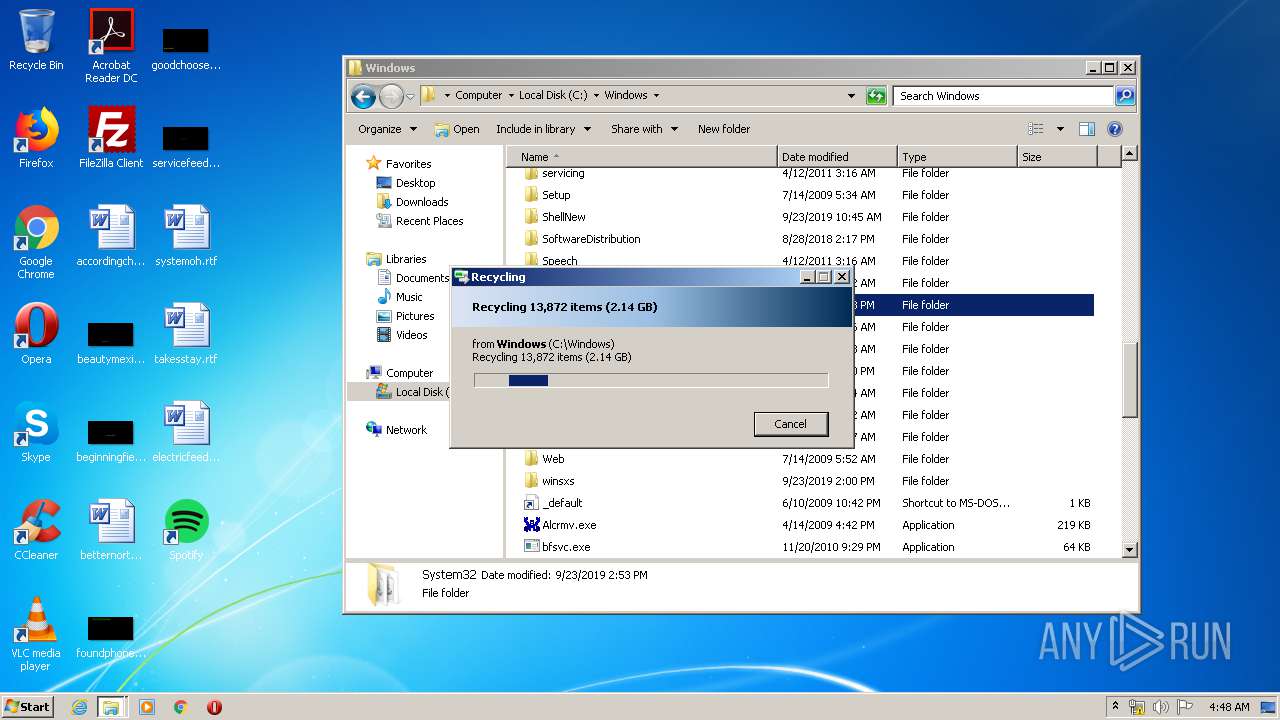Click Explorer Back navigation arrow
Image resolution: width=1280 pixels, height=720 pixels.
pyautogui.click(x=364, y=96)
